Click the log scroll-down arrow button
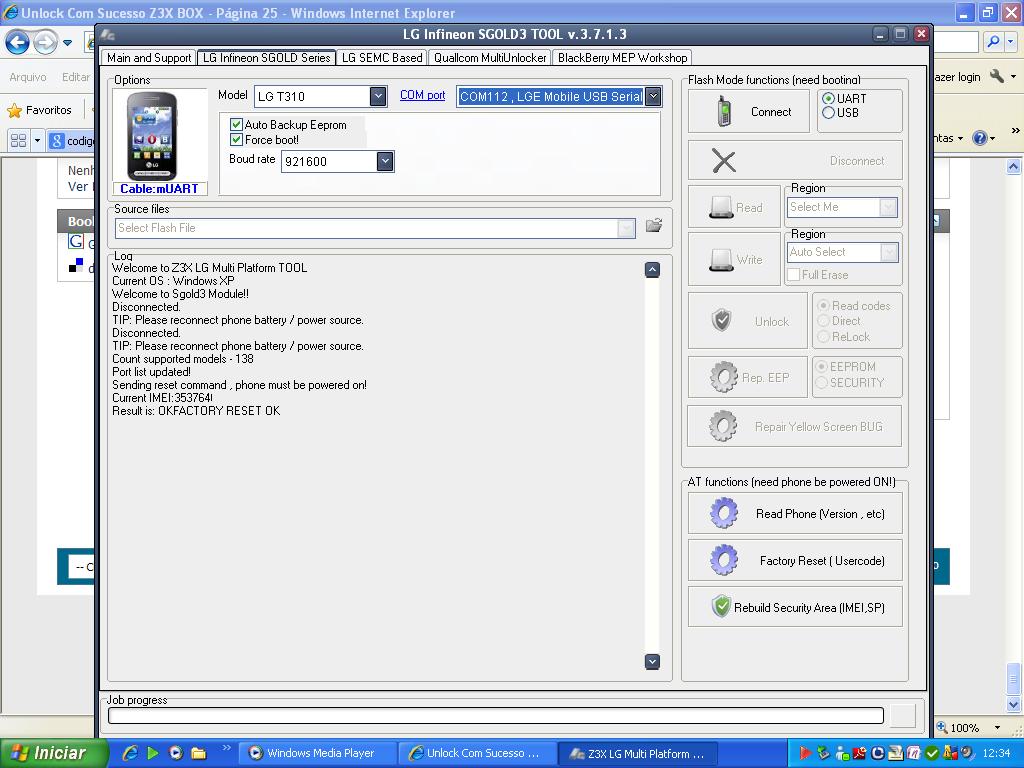This screenshot has width=1024, height=768. pos(652,662)
